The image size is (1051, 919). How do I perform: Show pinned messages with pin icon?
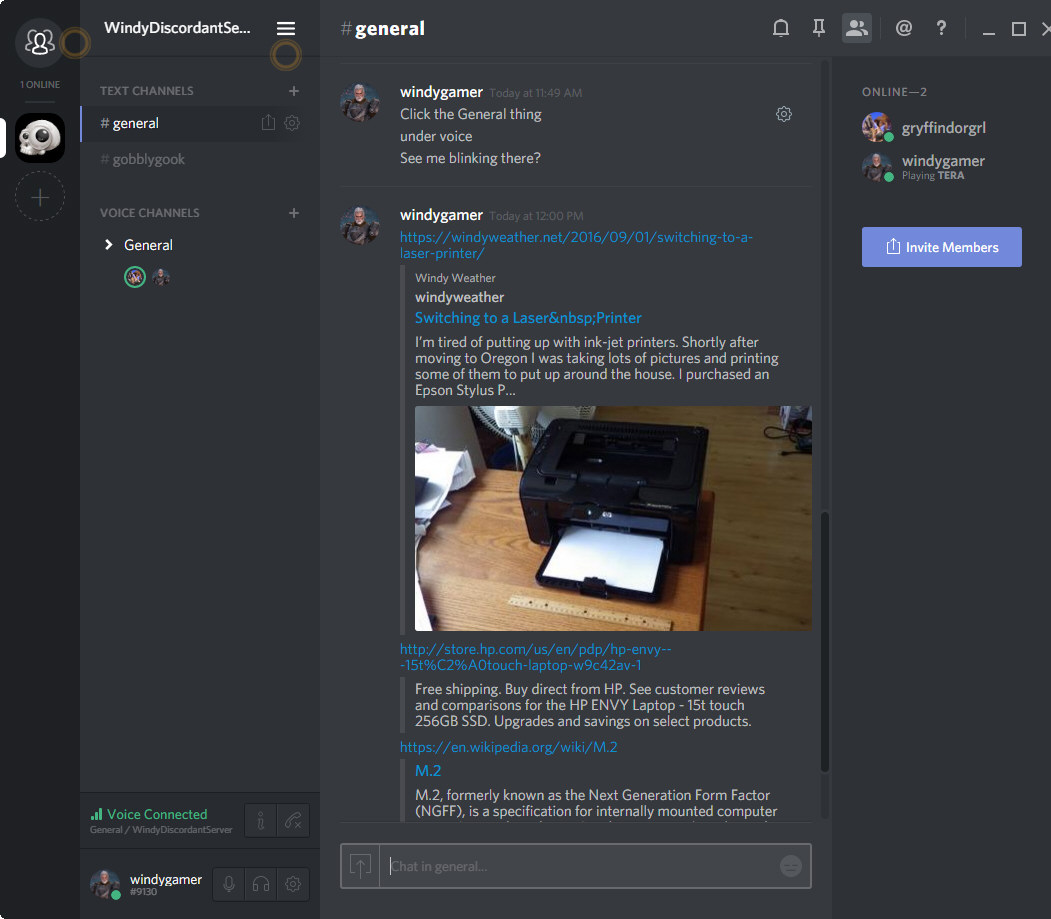coord(818,29)
